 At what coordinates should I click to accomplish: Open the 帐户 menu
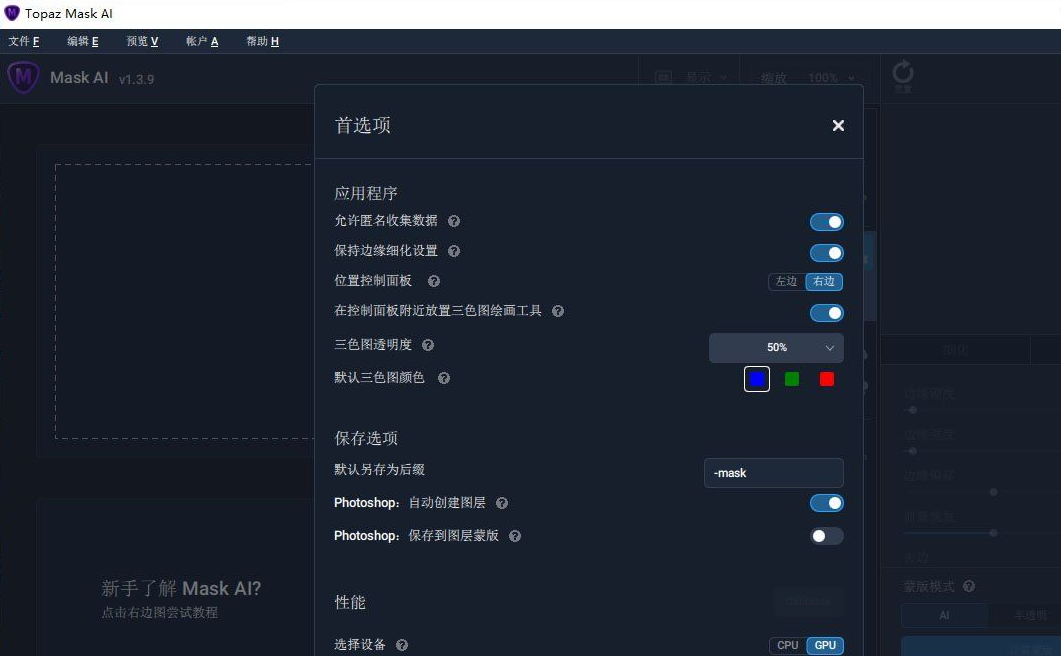click(202, 41)
